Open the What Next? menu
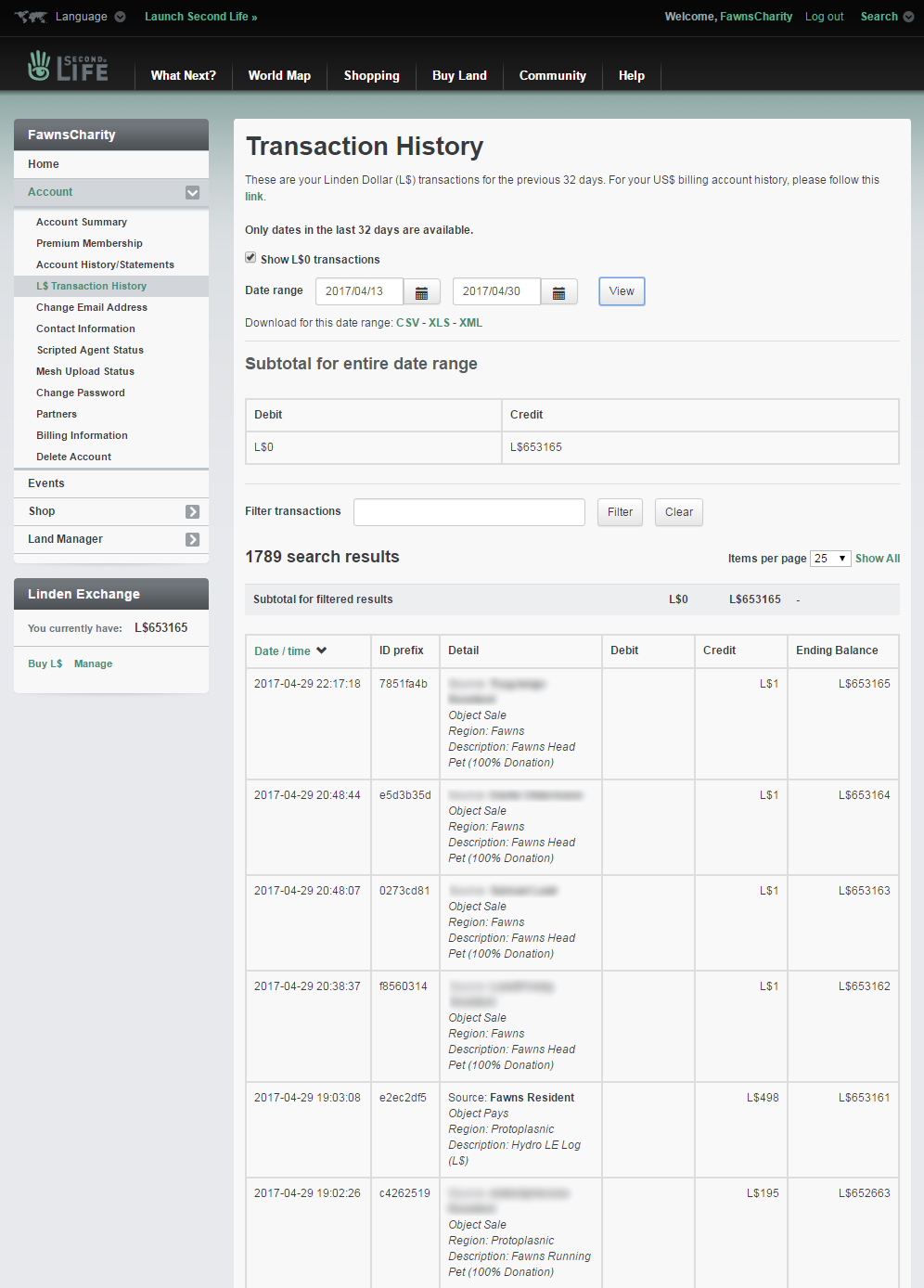Viewport: 924px width, 1288px height. pos(184,76)
